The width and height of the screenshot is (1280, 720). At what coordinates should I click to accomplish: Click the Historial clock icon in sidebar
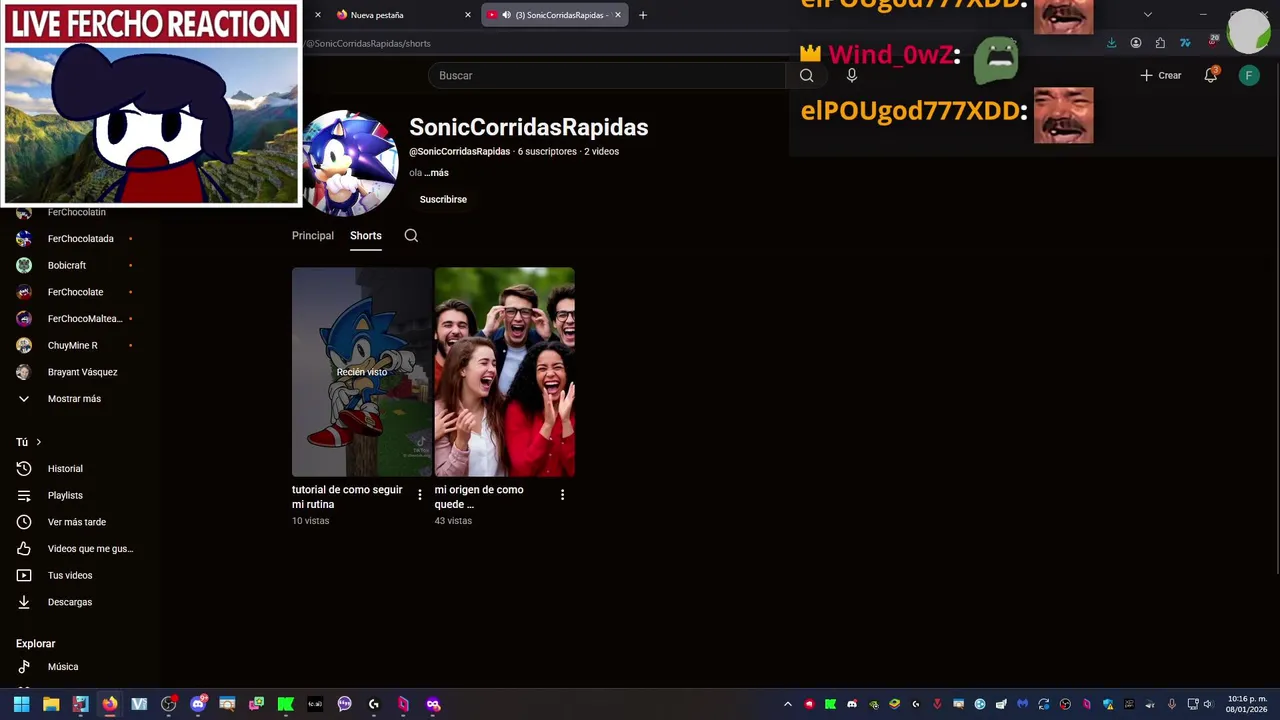(x=24, y=469)
